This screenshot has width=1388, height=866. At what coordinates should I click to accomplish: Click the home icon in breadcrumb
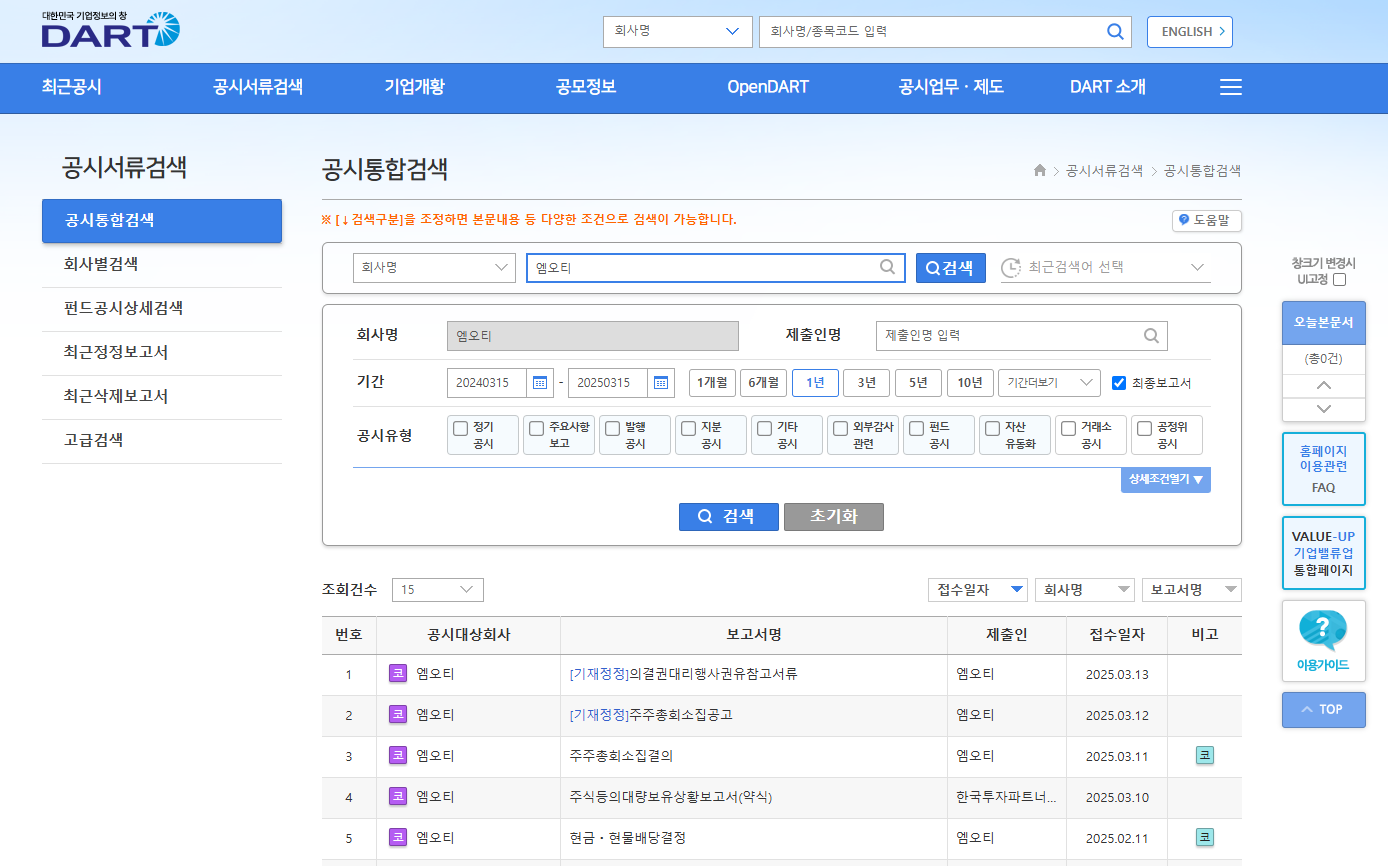1040,171
